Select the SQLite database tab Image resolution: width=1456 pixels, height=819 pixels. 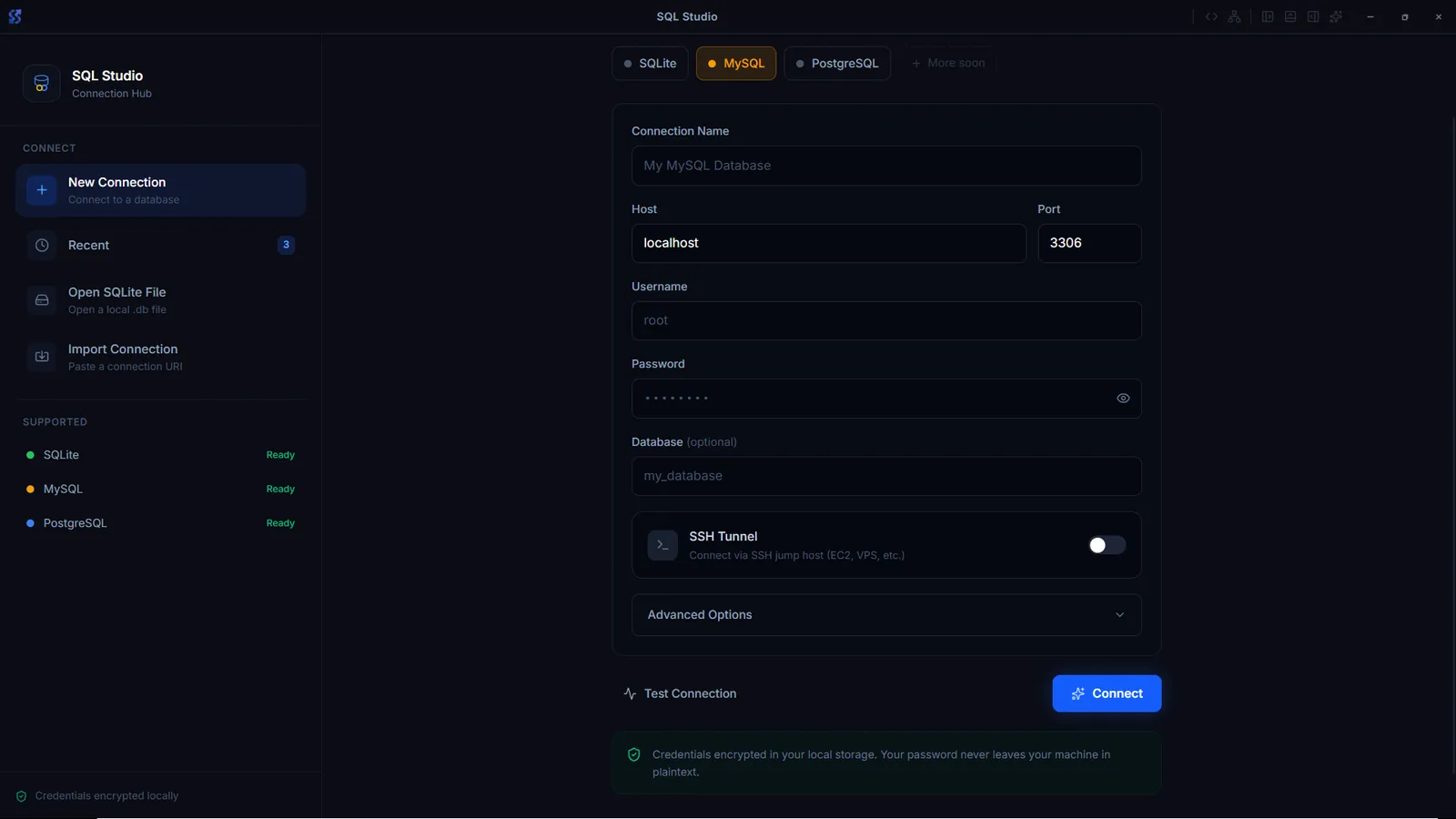click(x=650, y=64)
